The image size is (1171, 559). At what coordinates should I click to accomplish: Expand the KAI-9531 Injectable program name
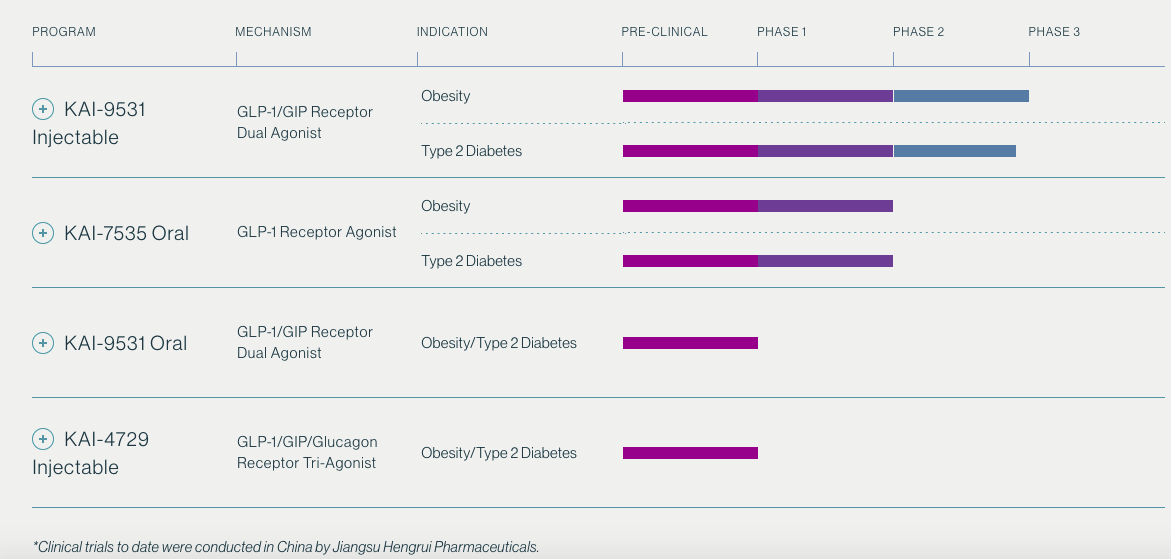[x=90, y=123]
